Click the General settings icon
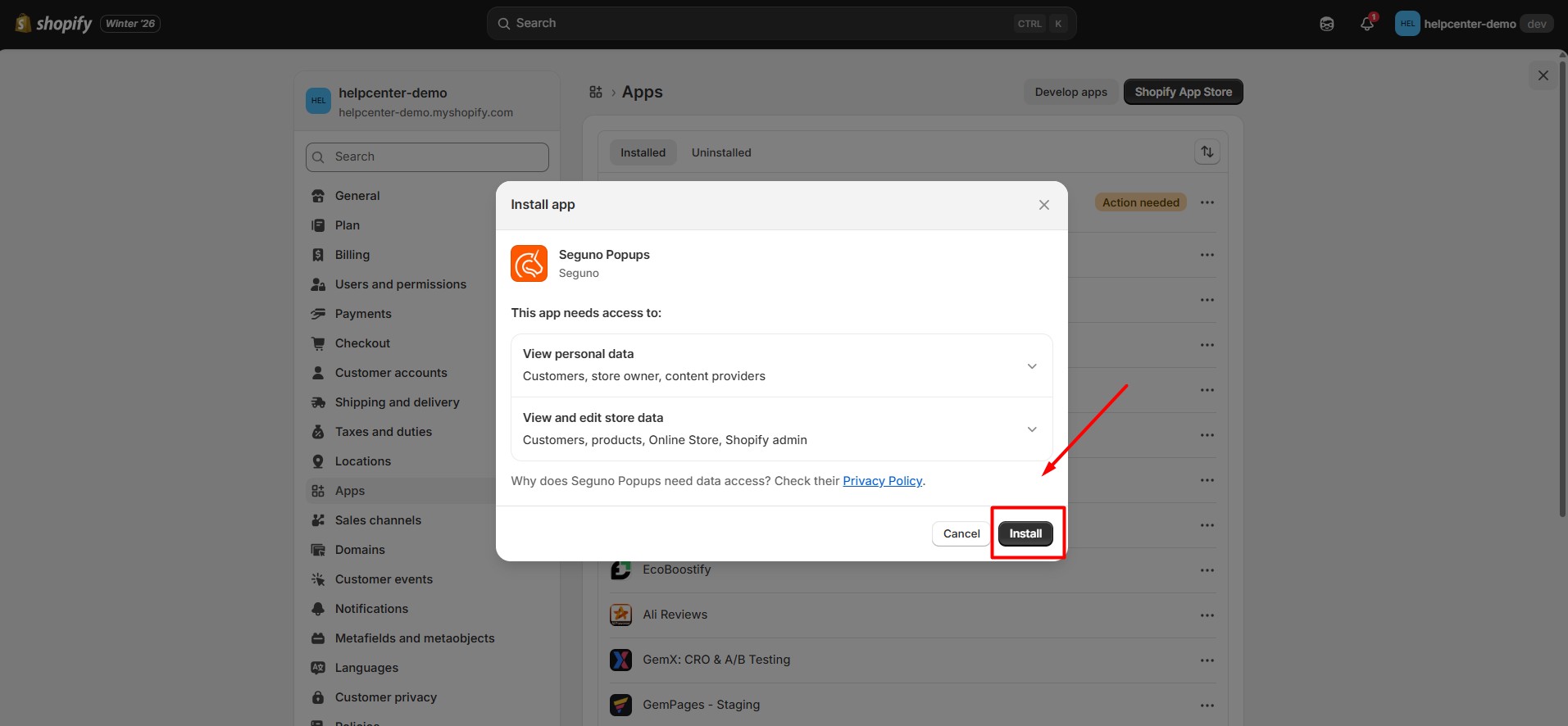The width and height of the screenshot is (1568, 726). pyautogui.click(x=318, y=196)
